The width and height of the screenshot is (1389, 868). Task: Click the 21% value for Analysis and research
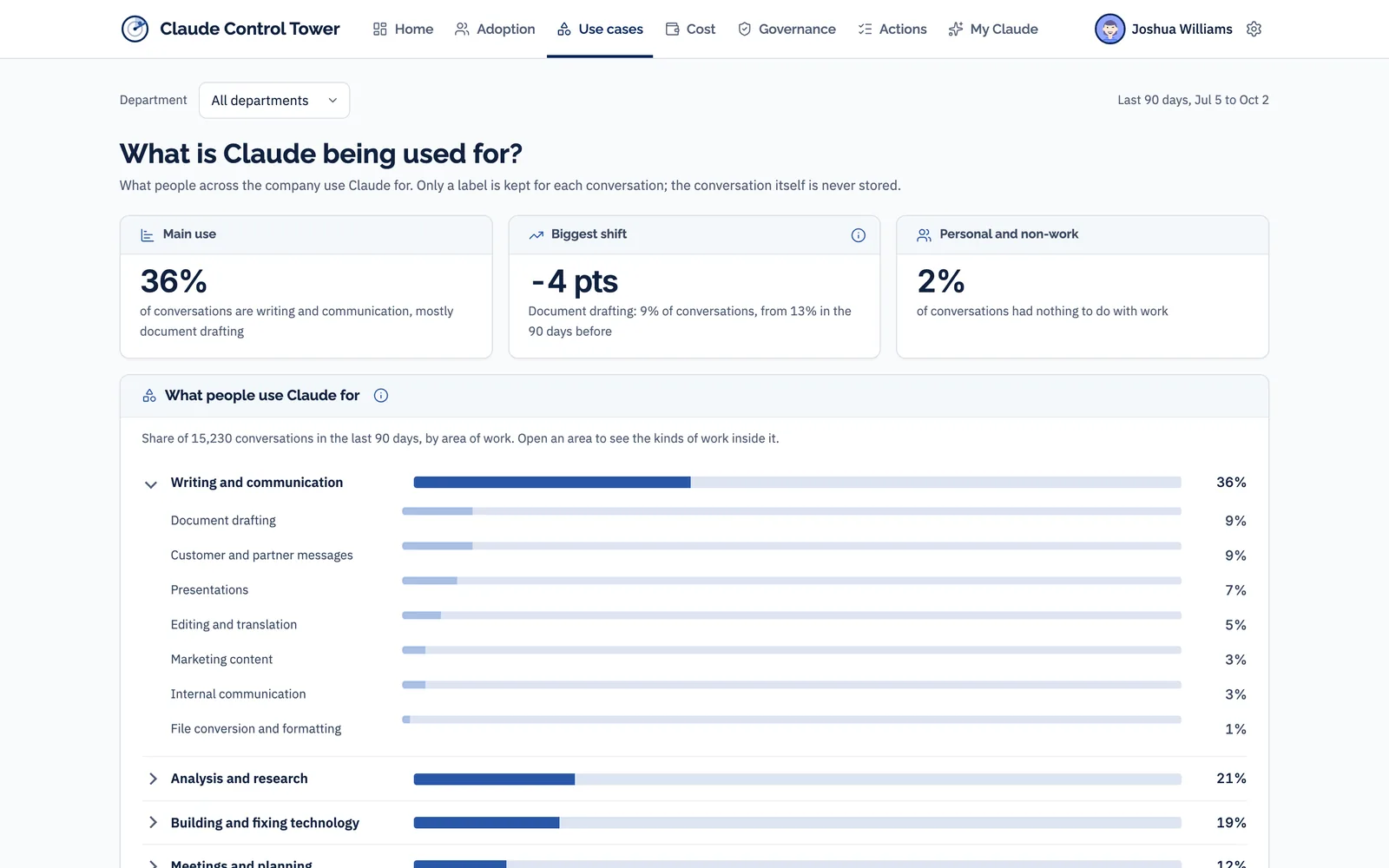click(1231, 779)
